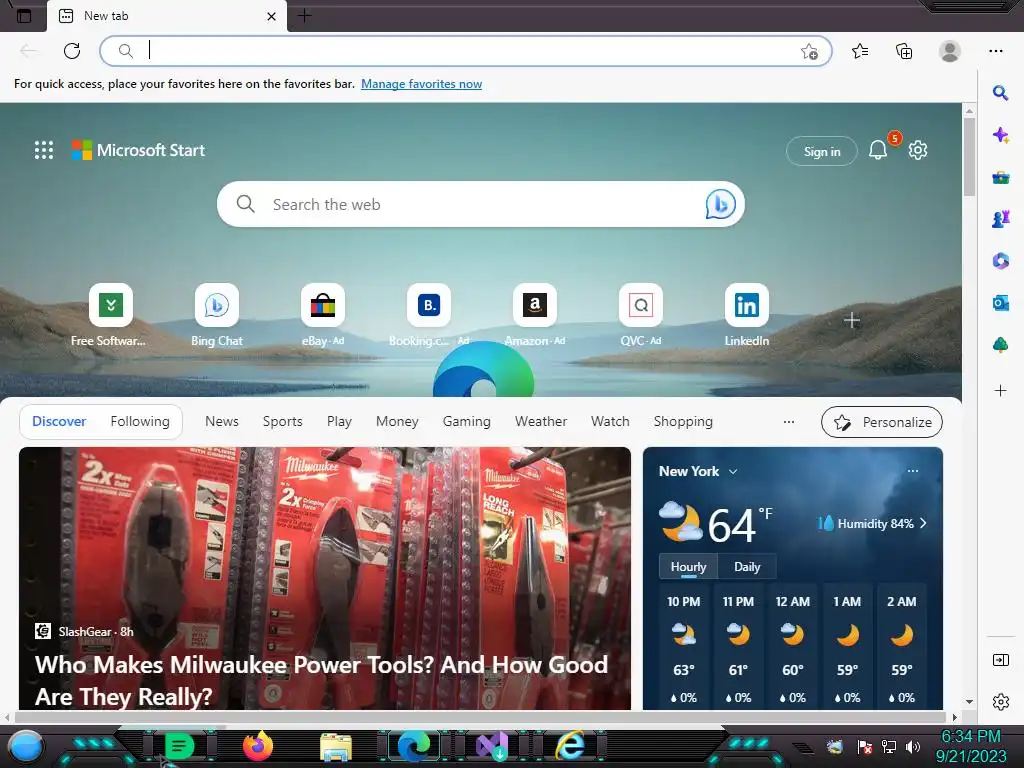Screen dimensions: 1024x768
Task: Open the Free Software quick link tile
Action: 110,305
